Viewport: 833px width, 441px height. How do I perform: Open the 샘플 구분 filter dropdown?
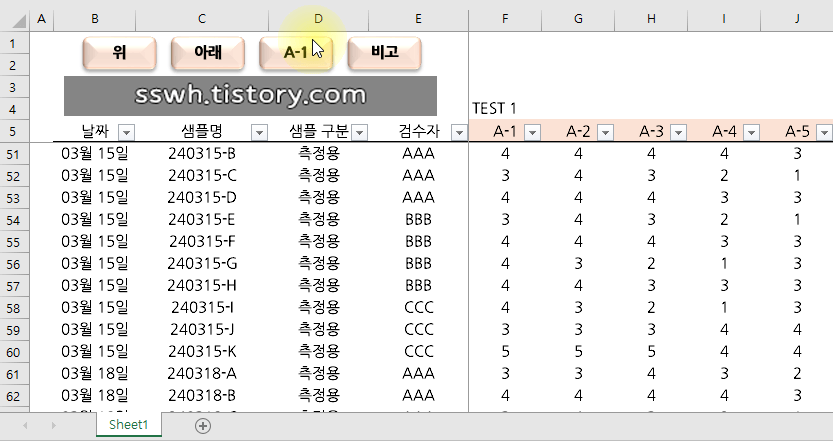tap(360, 132)
